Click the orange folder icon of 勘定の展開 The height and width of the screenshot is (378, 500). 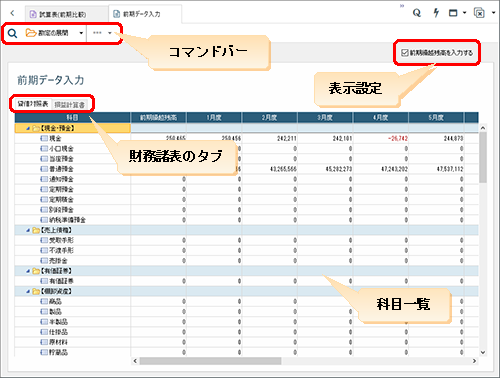pos(31,33)
